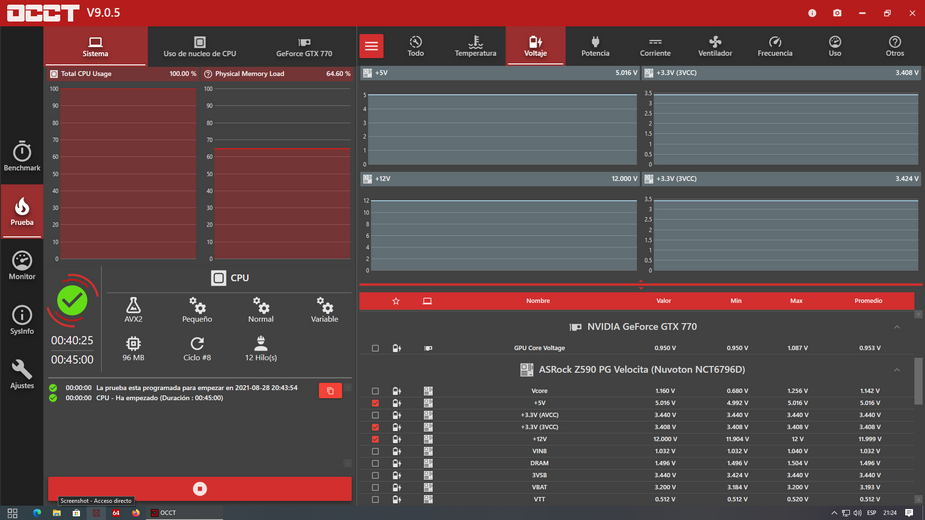Toggle the 3VSB checkbox
Viewport: 925px width, 520px height.
(375, 476)
